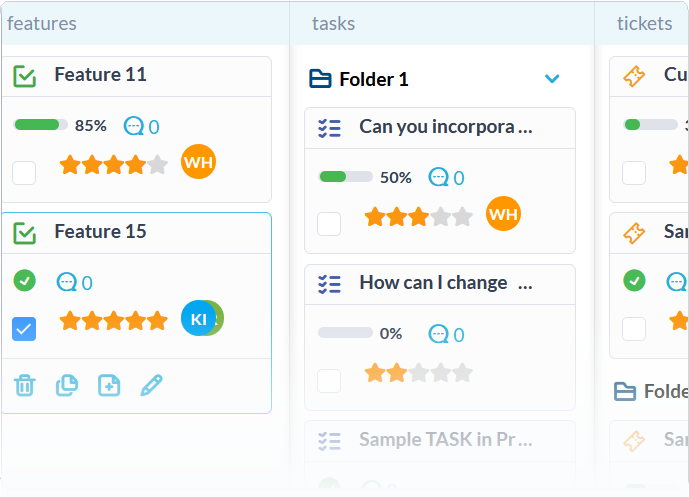The height and width of the screenshot is (497, 689).
Task: Click Feature 15 green completed status icon
Action: coord(25,280)
